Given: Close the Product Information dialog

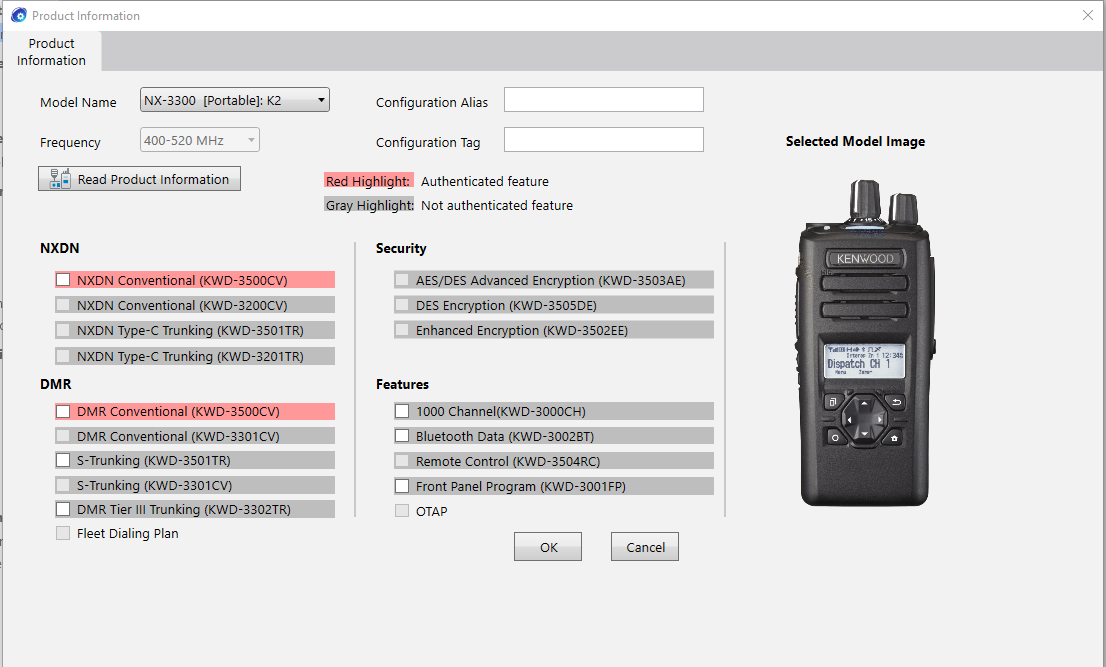Looking at the screenshot, I should tap(1088, 15).
